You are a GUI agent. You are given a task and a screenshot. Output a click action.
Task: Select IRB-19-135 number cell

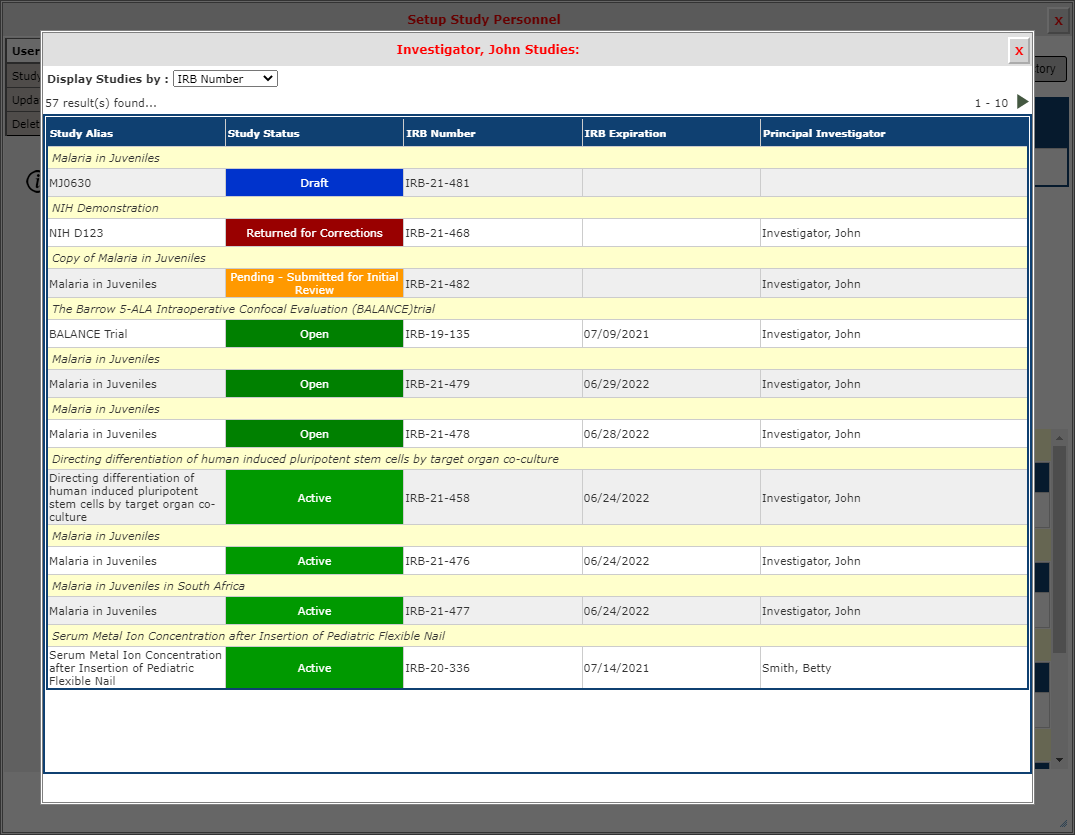click(492, 334)
